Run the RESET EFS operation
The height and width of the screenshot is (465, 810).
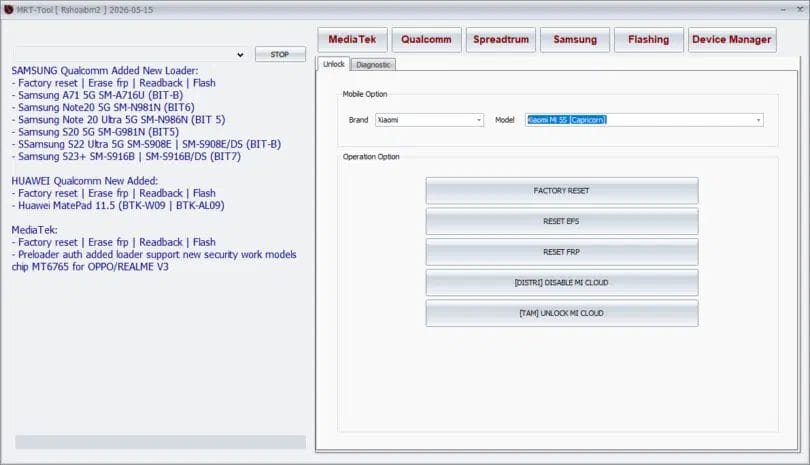[561, 221]
